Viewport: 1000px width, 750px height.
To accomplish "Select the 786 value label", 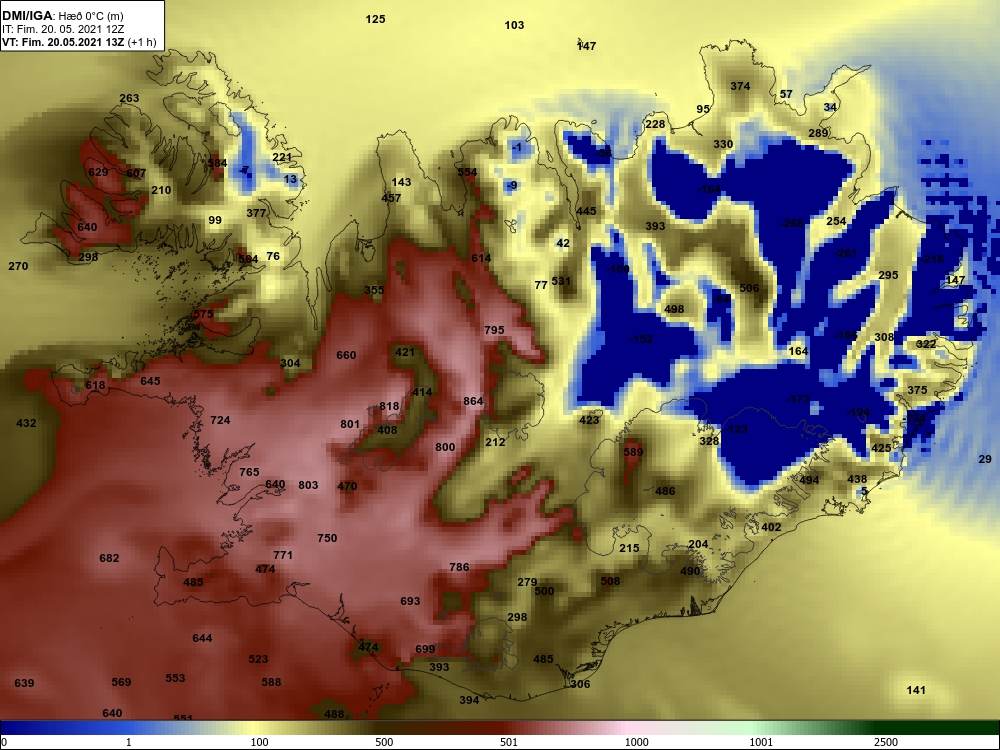I will tap(459, 567).
